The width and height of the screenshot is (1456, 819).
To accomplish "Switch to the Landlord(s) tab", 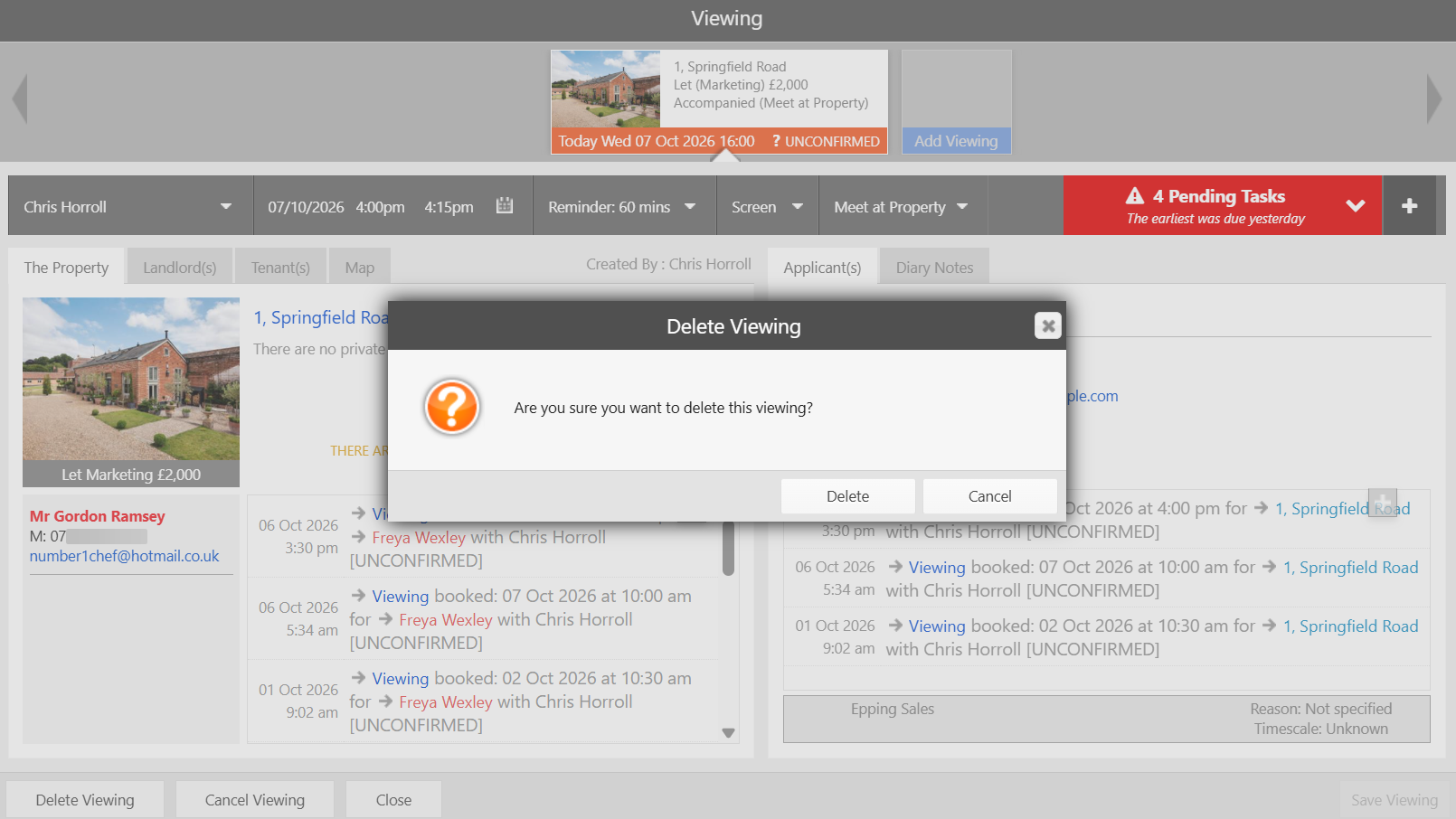I will (x=180, y=268).
